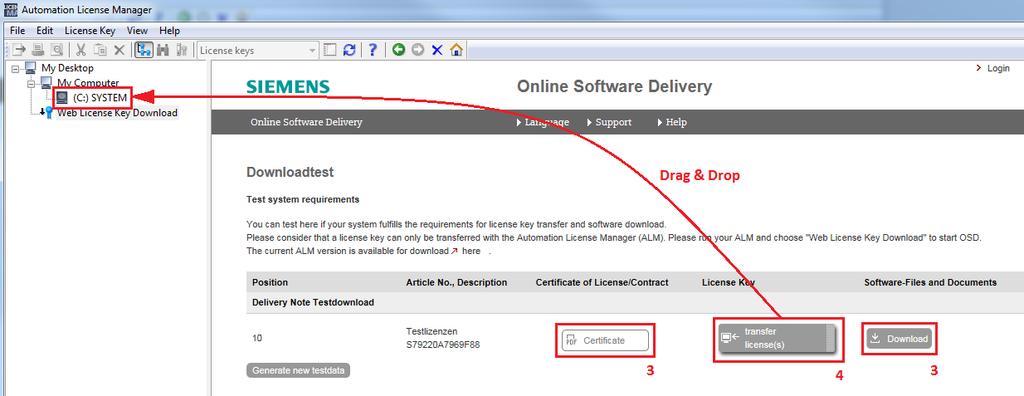Click the Print preview magnifier icon
This screenshot has width=1024, height=396.
(x=57, y=50)
